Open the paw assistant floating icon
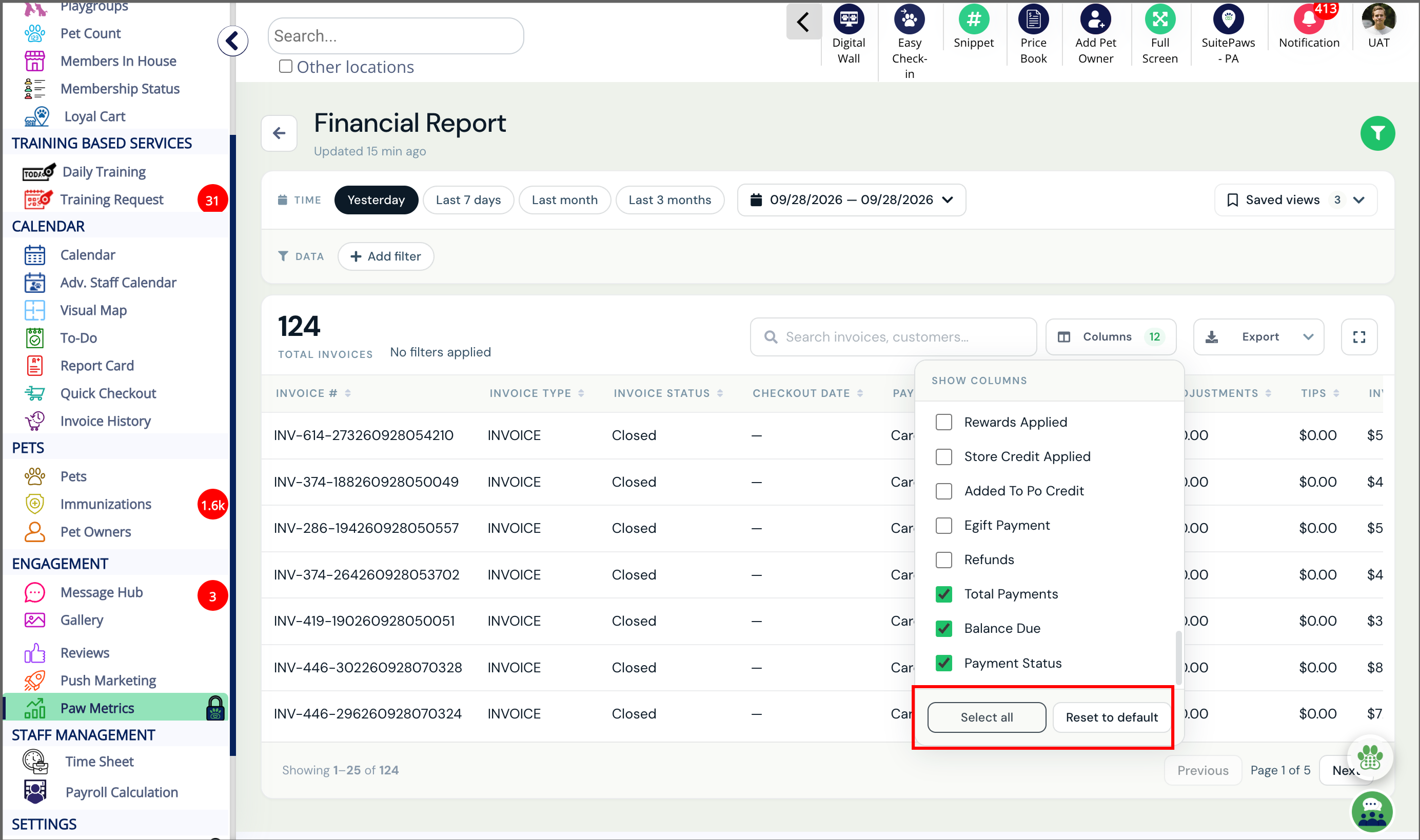This screenshot has height=840, width=1420. coord(1370,757)
